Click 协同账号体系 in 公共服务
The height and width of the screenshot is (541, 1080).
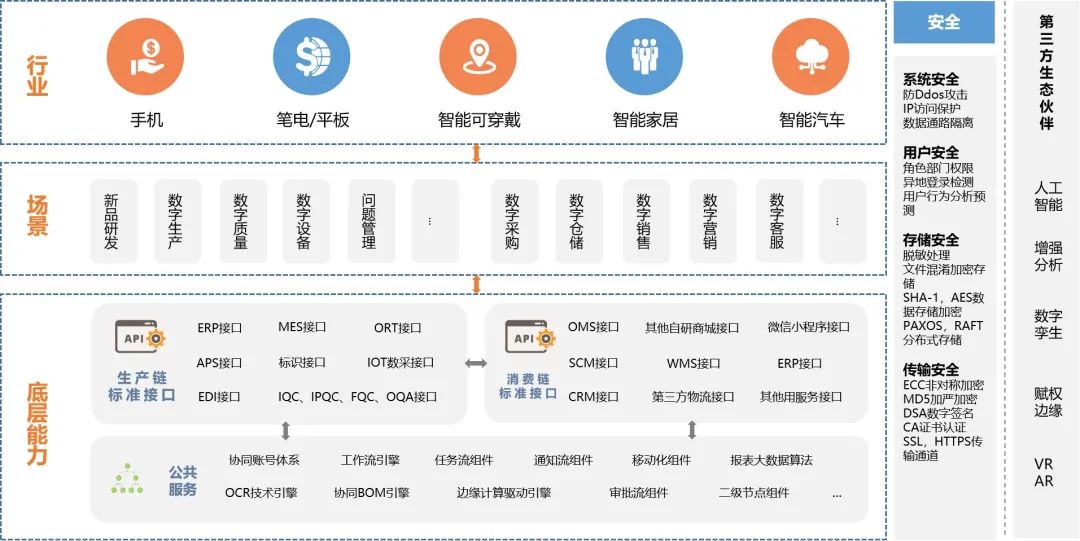(264, 460)
